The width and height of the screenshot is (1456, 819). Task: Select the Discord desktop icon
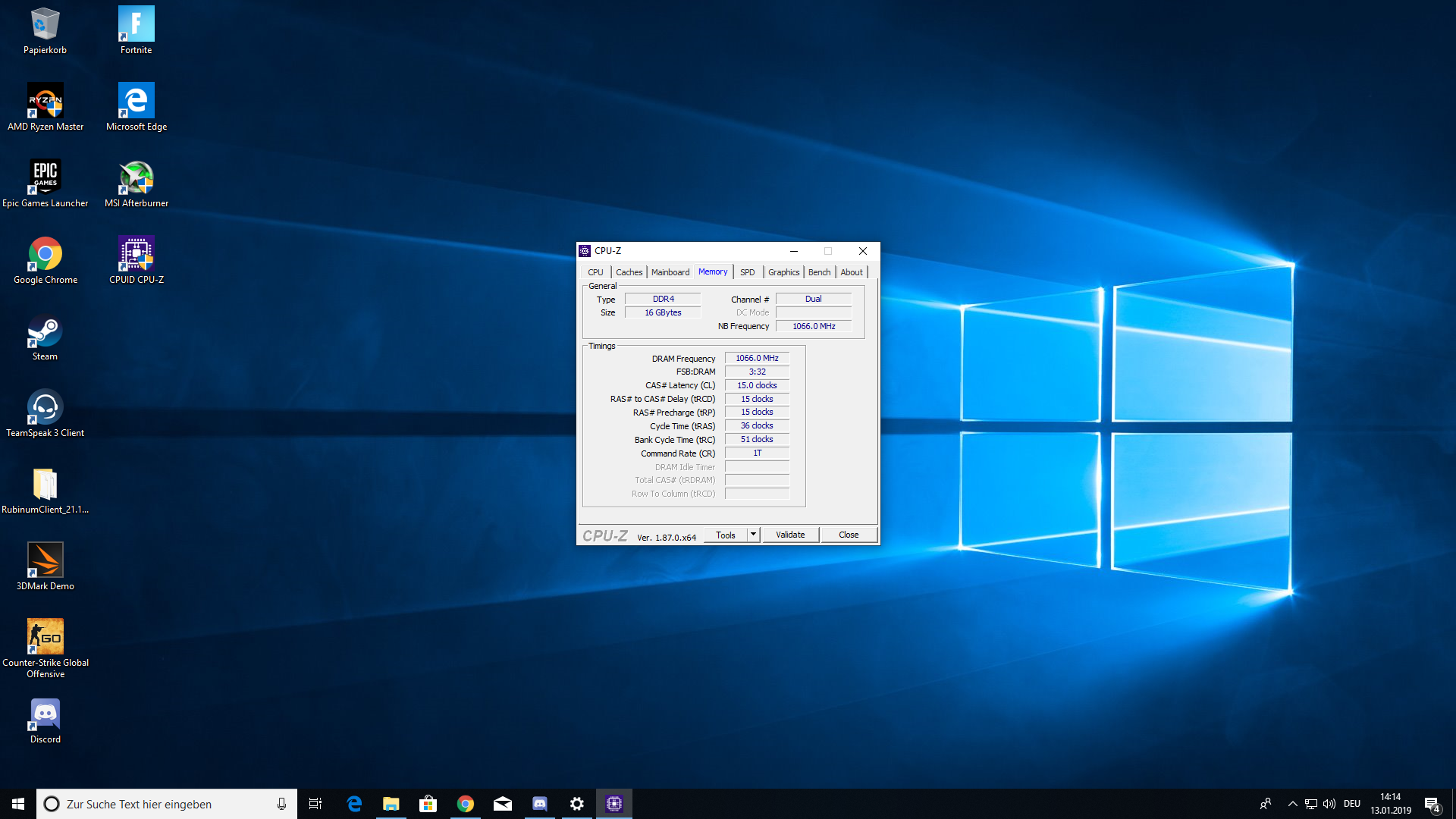pos(45,714)
